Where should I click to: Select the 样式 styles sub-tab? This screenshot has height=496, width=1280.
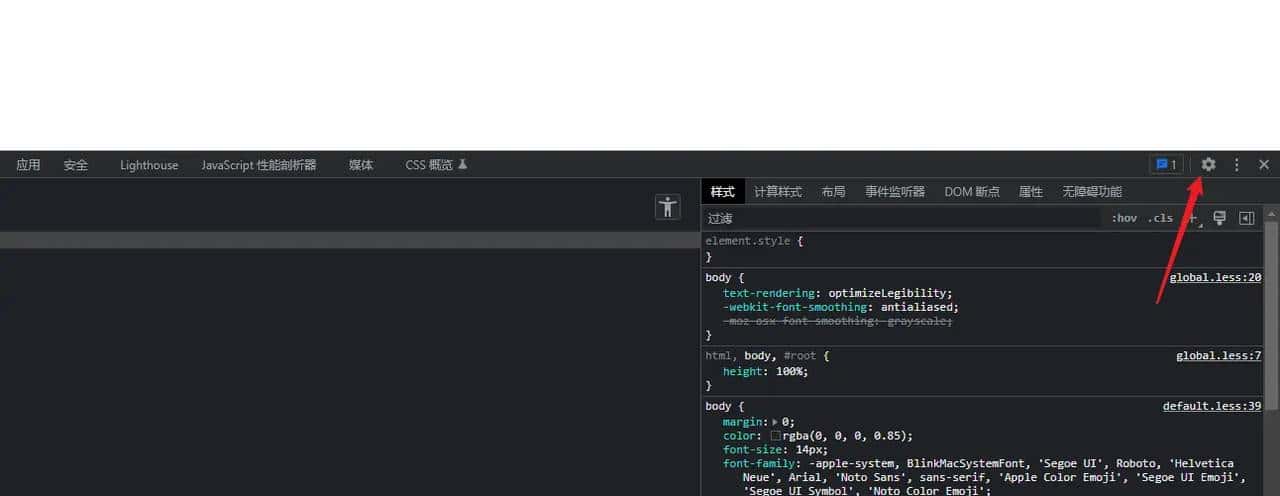pyautogui.click(x=722, y=191)
